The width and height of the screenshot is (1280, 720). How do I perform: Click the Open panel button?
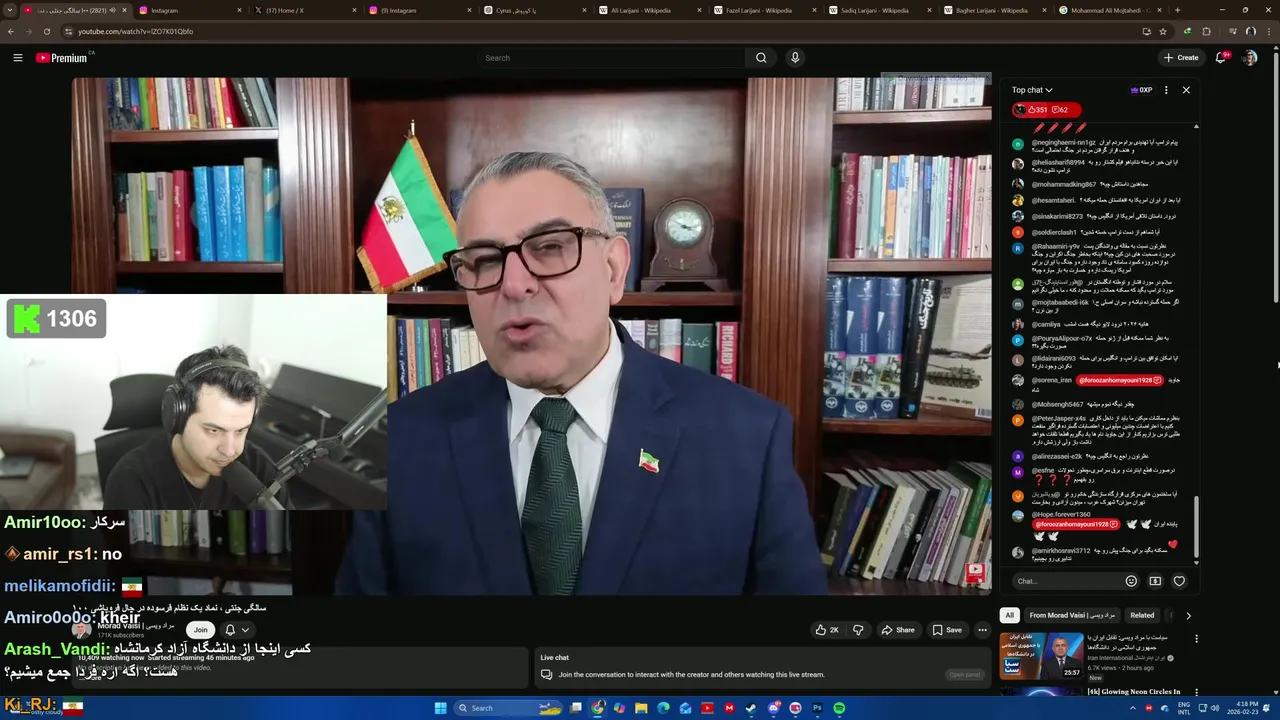pyautogui.click(x=965, y=674)
